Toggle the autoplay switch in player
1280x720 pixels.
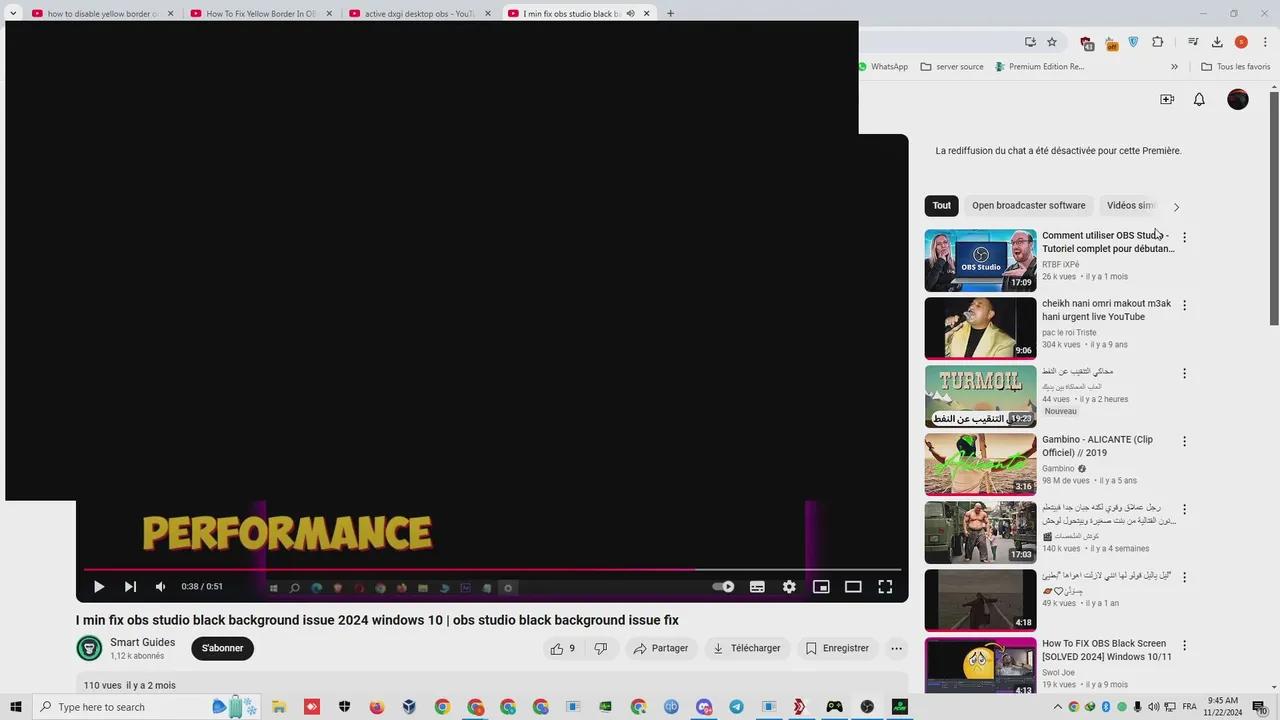point(723,587)
